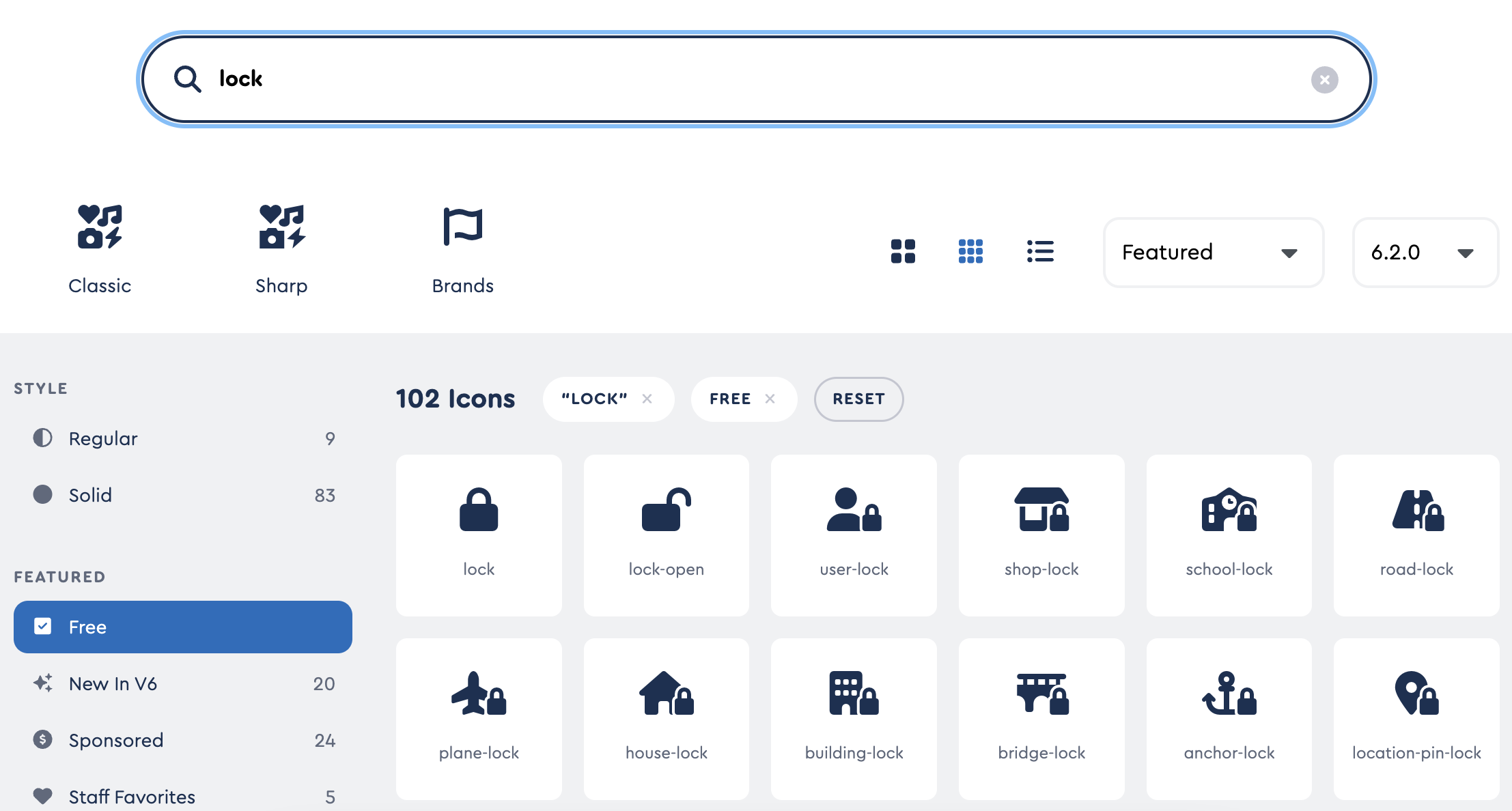The height and width of the screenshot is (811, 1512).
Task: Open the school-lock icon
Action: click(x=1229, y=535)
